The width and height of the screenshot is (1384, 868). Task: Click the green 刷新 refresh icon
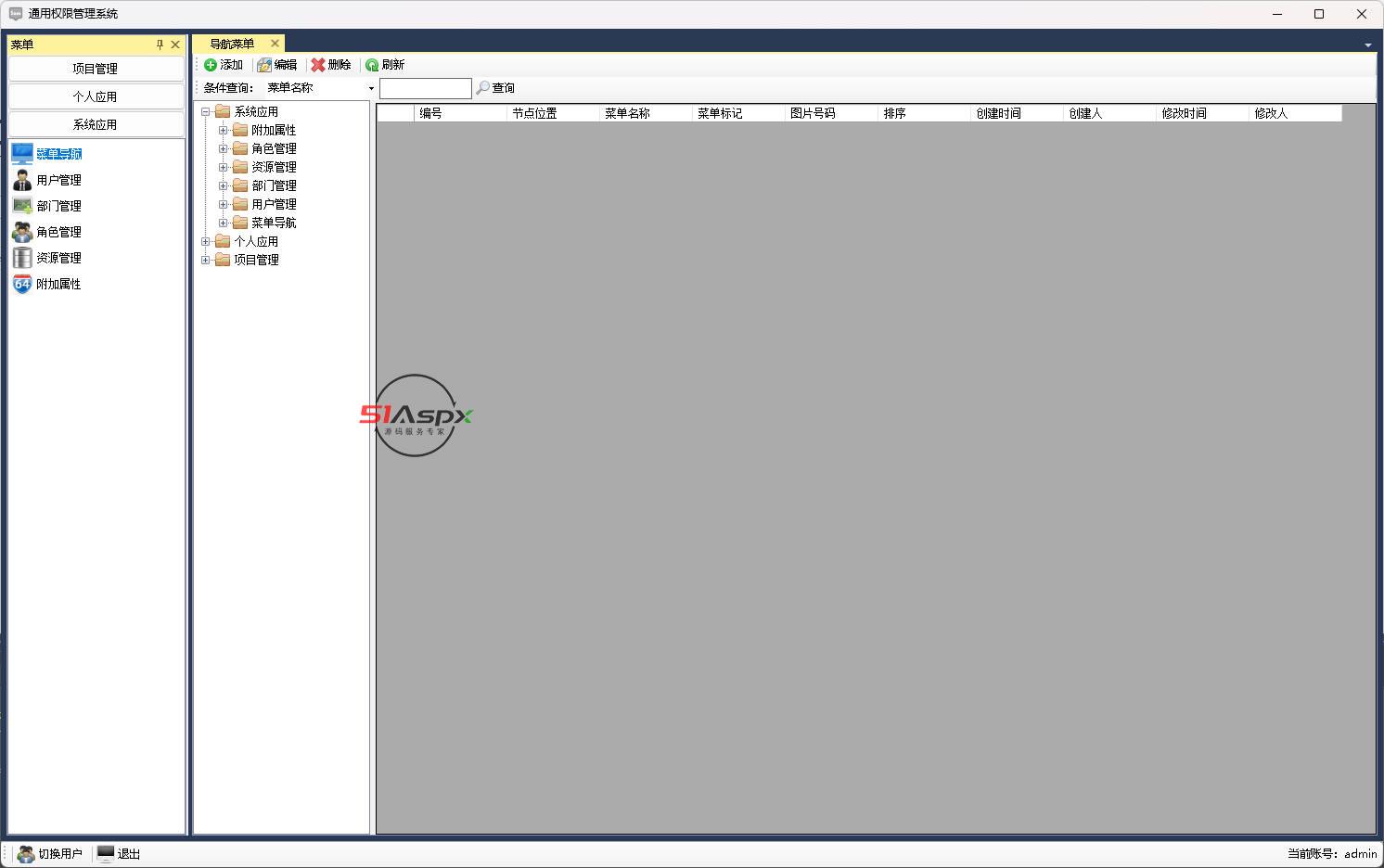(372, 65)
